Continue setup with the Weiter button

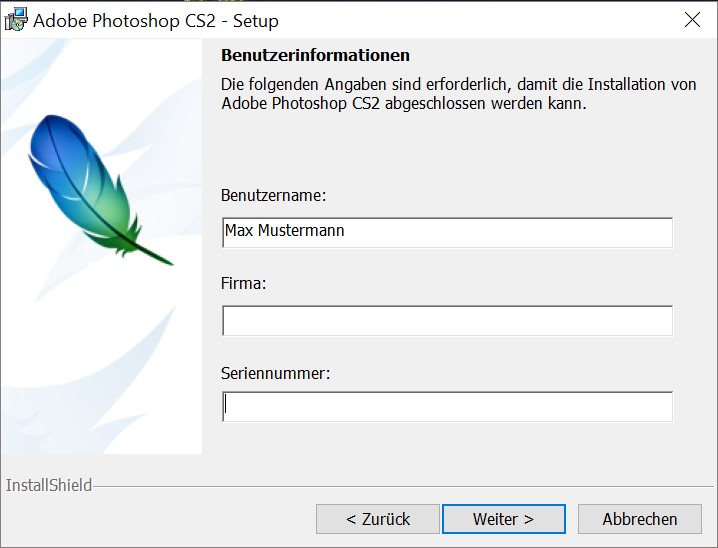[504, 519]
